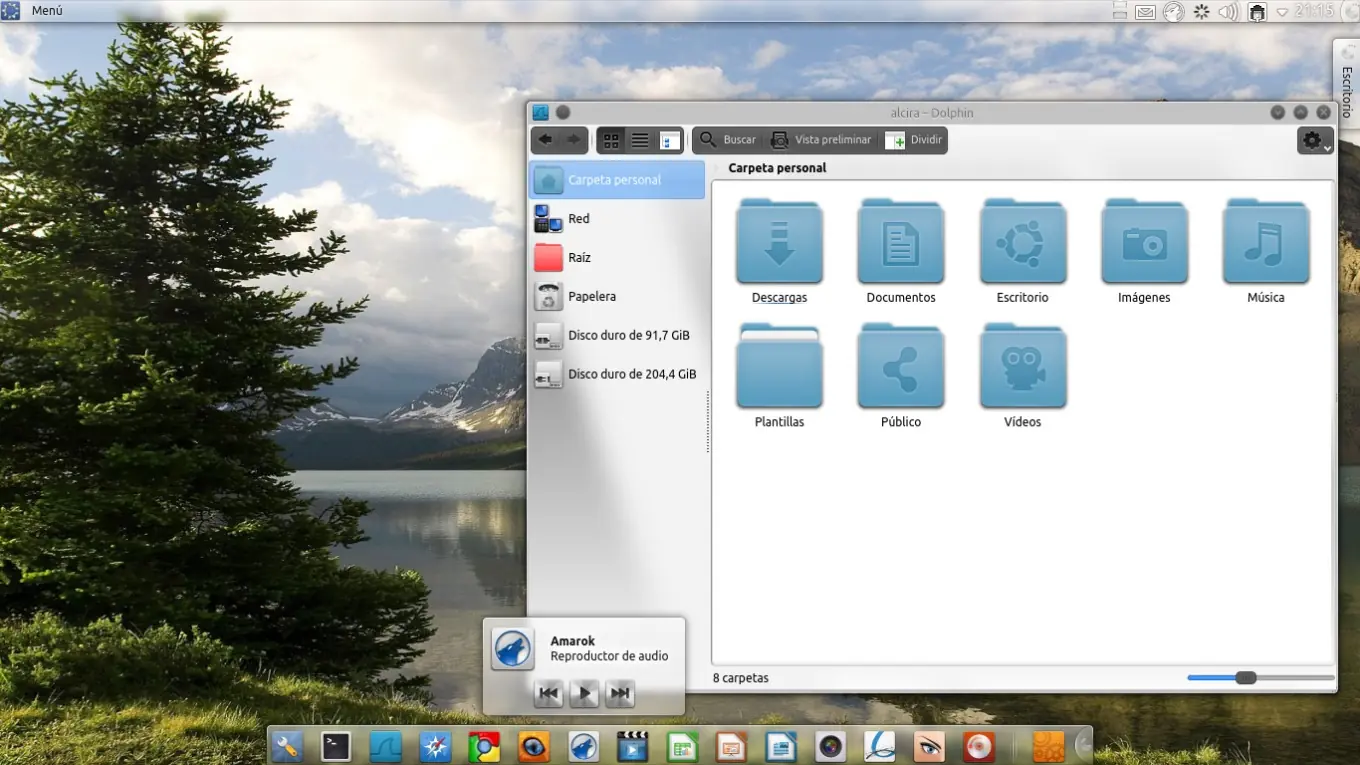
Task: Toggle Vista preliminar preview
Action: tap(821, 140)
